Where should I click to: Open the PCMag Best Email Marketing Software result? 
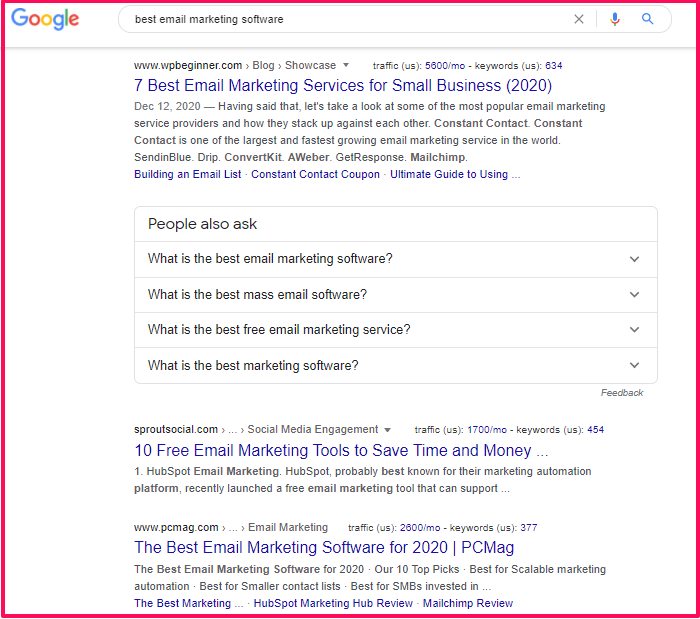324,548
